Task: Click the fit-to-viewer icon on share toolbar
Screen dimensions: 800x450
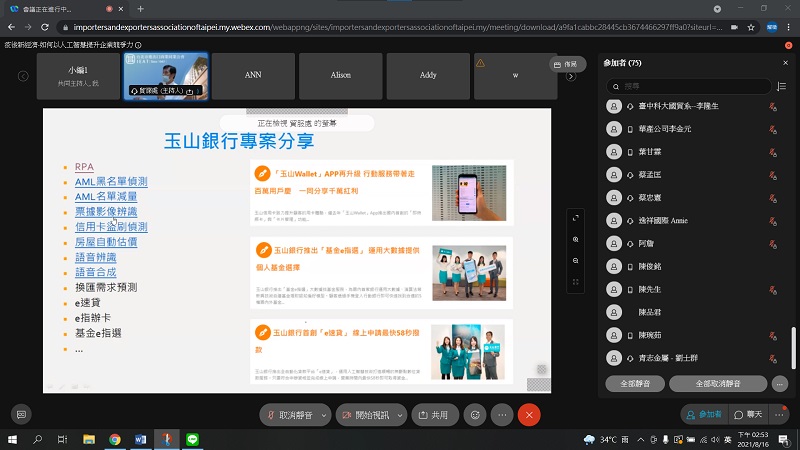Action: point(576,218)
